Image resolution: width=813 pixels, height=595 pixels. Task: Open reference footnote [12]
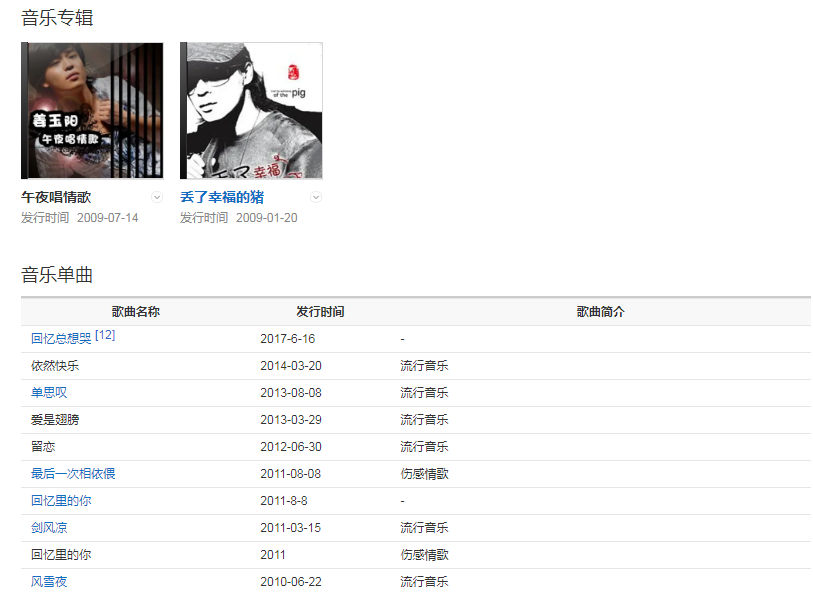(x=105, y=335)
